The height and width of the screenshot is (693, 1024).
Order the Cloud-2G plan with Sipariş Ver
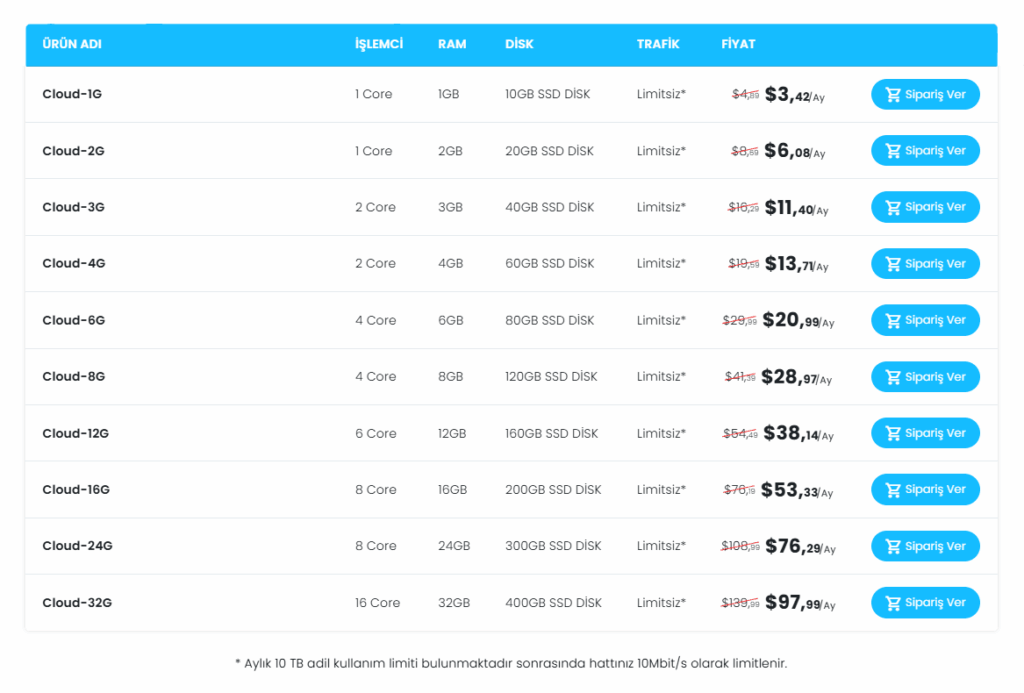coord(925,151)
